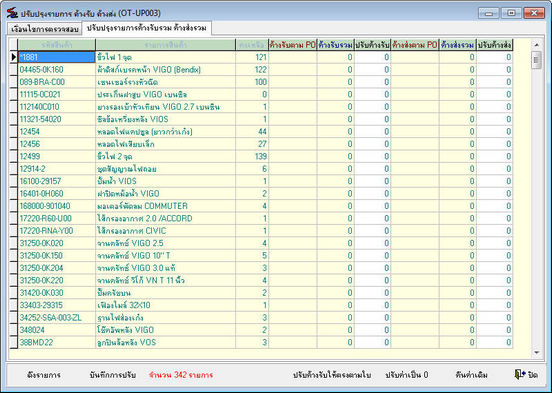The width and height of the screenshot is (552, 393).
Task: Select product code 11115-0C021
Action: click(x=57, y=94)
